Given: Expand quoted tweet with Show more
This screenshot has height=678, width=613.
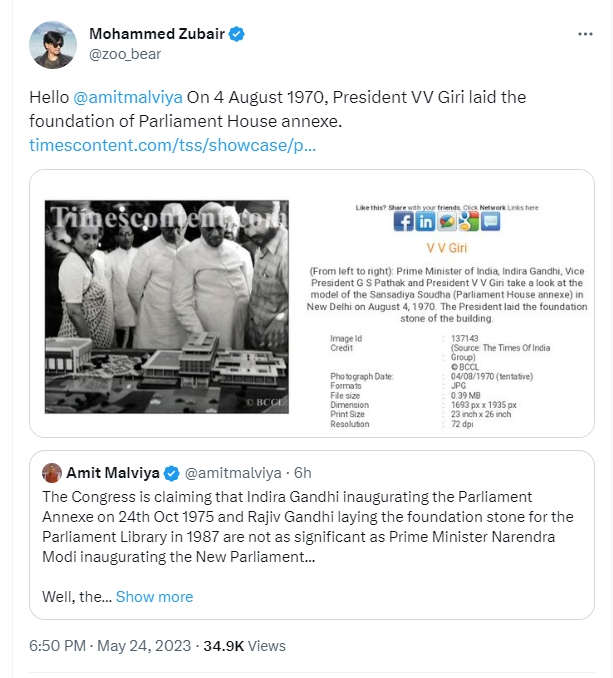Looking at the screenshot, I should coord(154,597).
